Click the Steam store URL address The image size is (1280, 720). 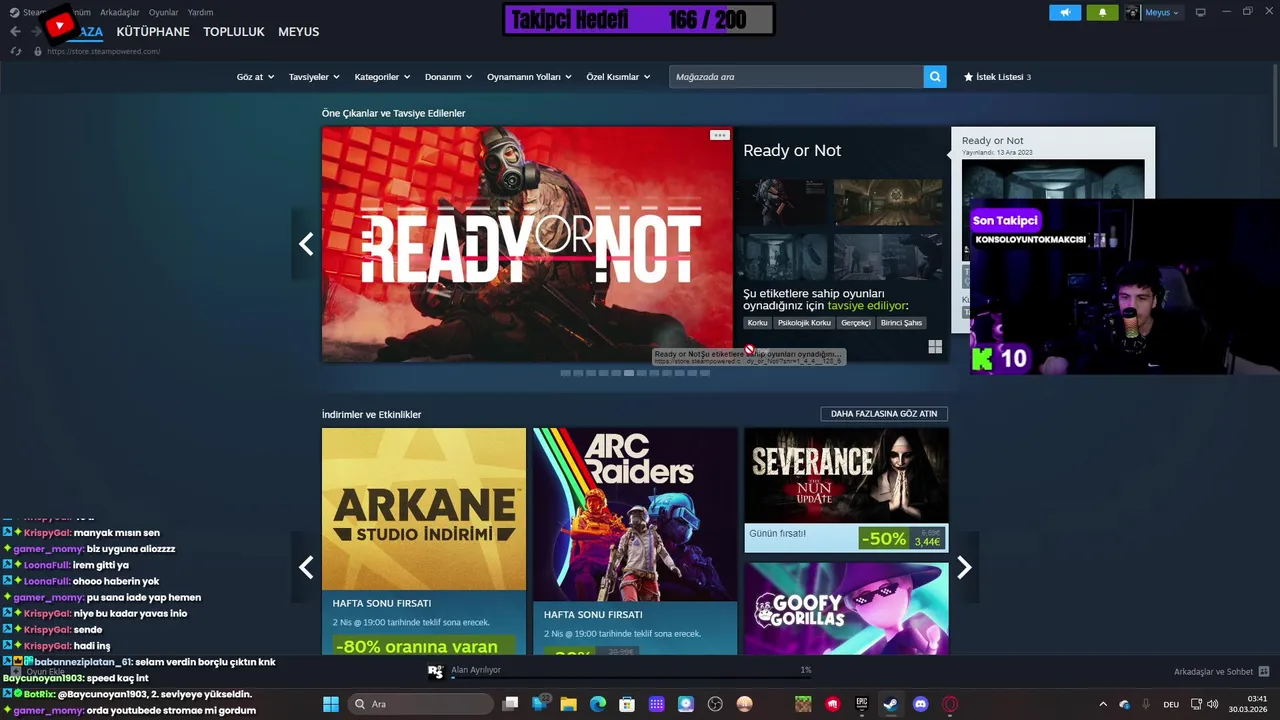click(x=103, y=51)
